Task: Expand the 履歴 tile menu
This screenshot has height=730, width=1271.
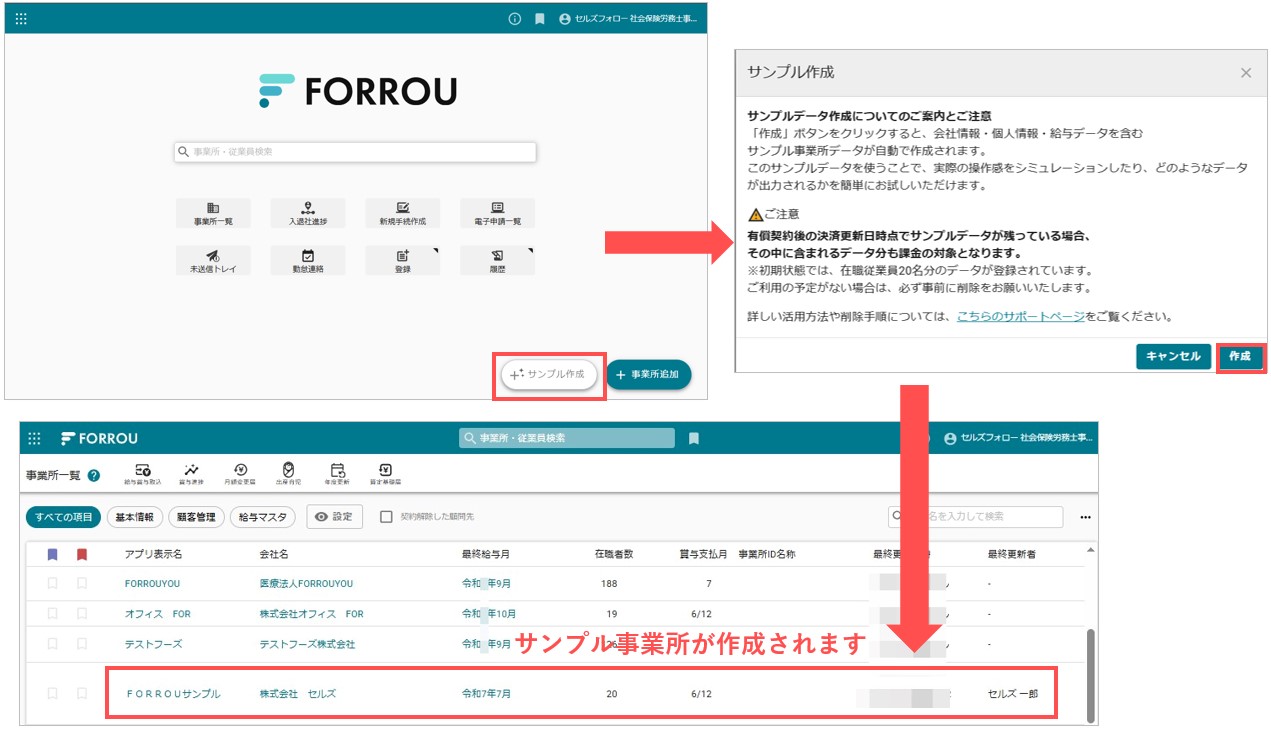Action: 497,260
